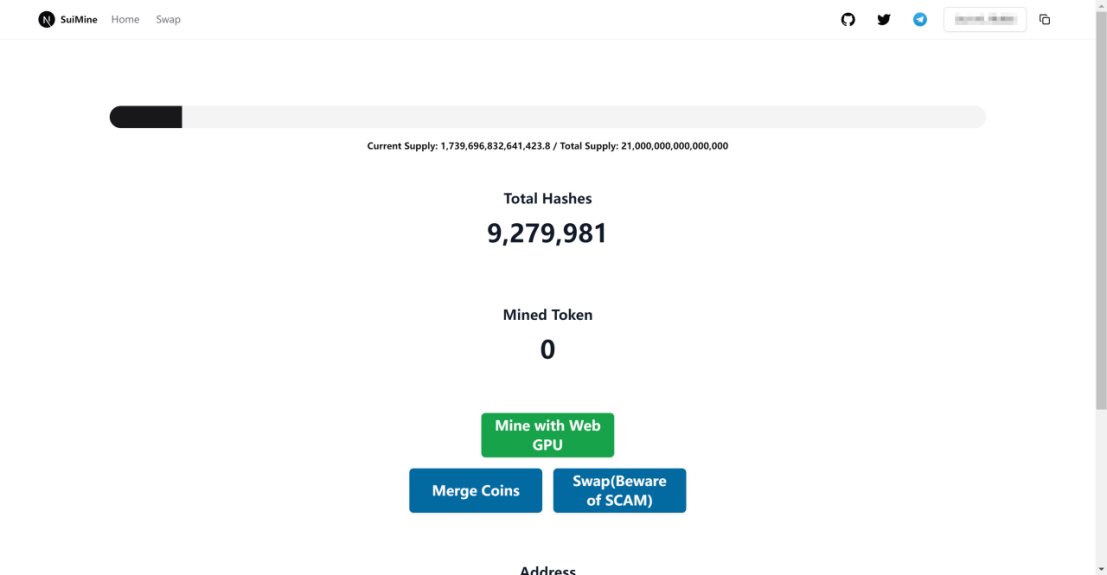Viewport: 1107px width, 575px height.
Task: Click the 9,279,981 hashes value
Action: coord(547,234)
